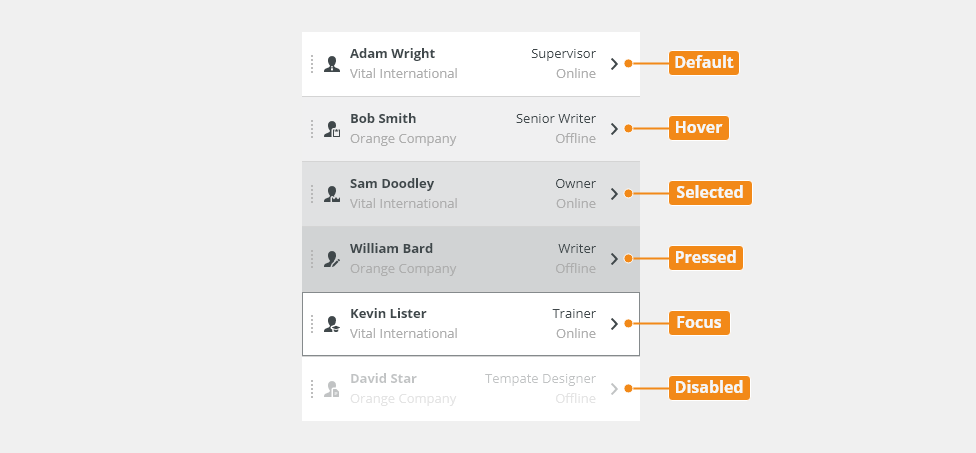Grab the drag handle beside Adam Wright
The width and height of the screenshot is (976, 453).
312,64
